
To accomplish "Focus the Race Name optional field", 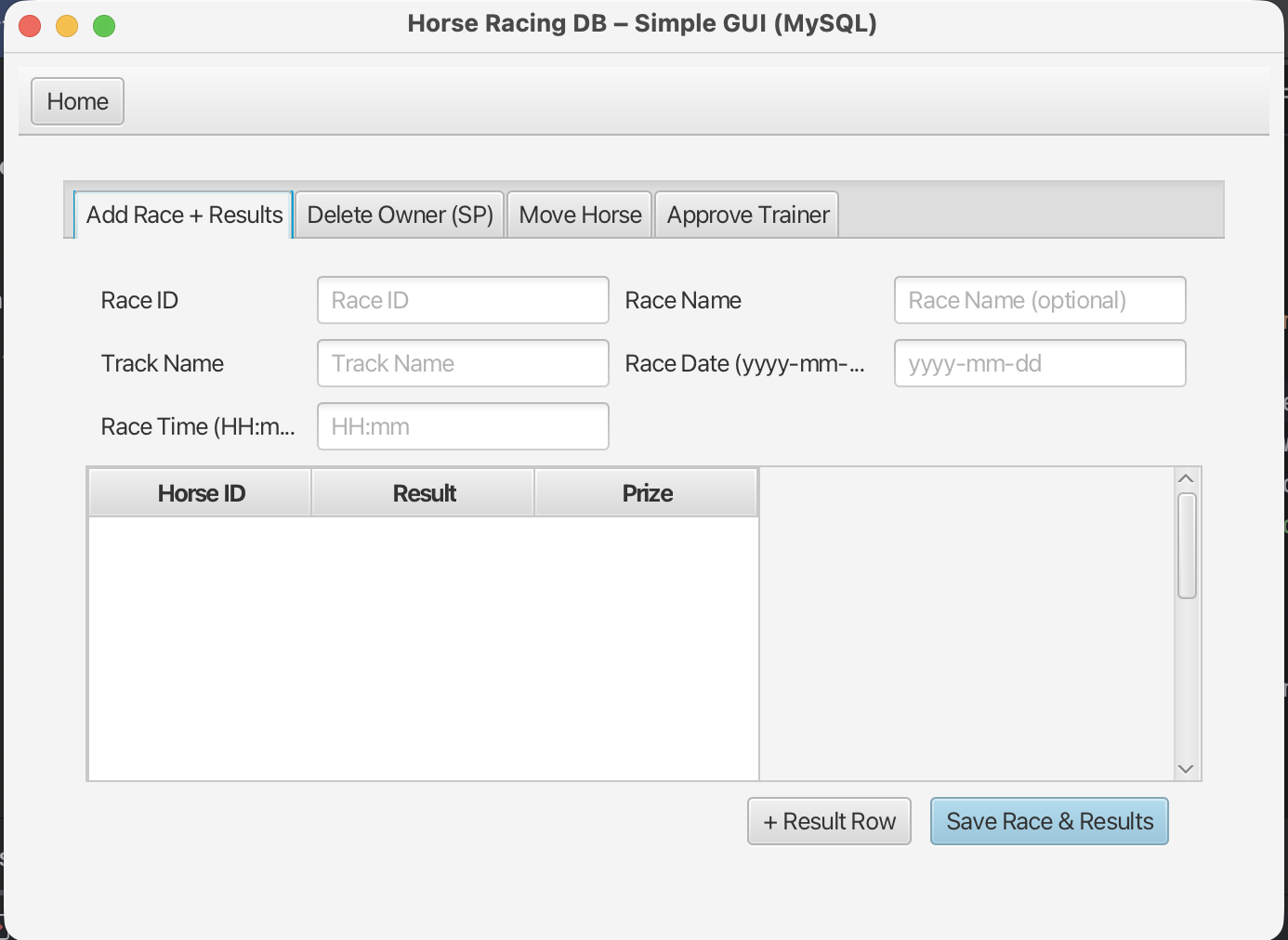I will point(1039,300).
